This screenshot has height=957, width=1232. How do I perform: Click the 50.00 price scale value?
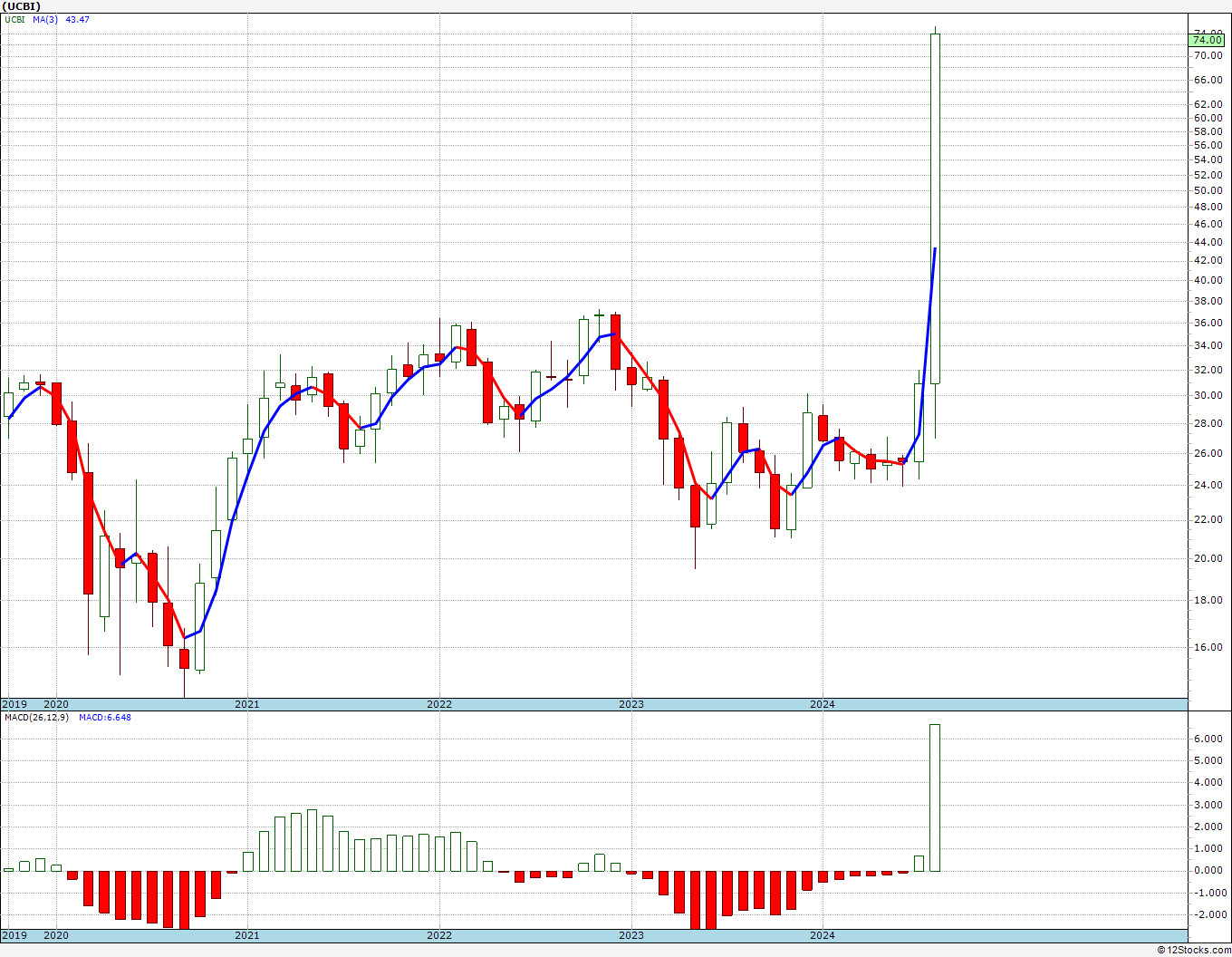[1208, 190]
